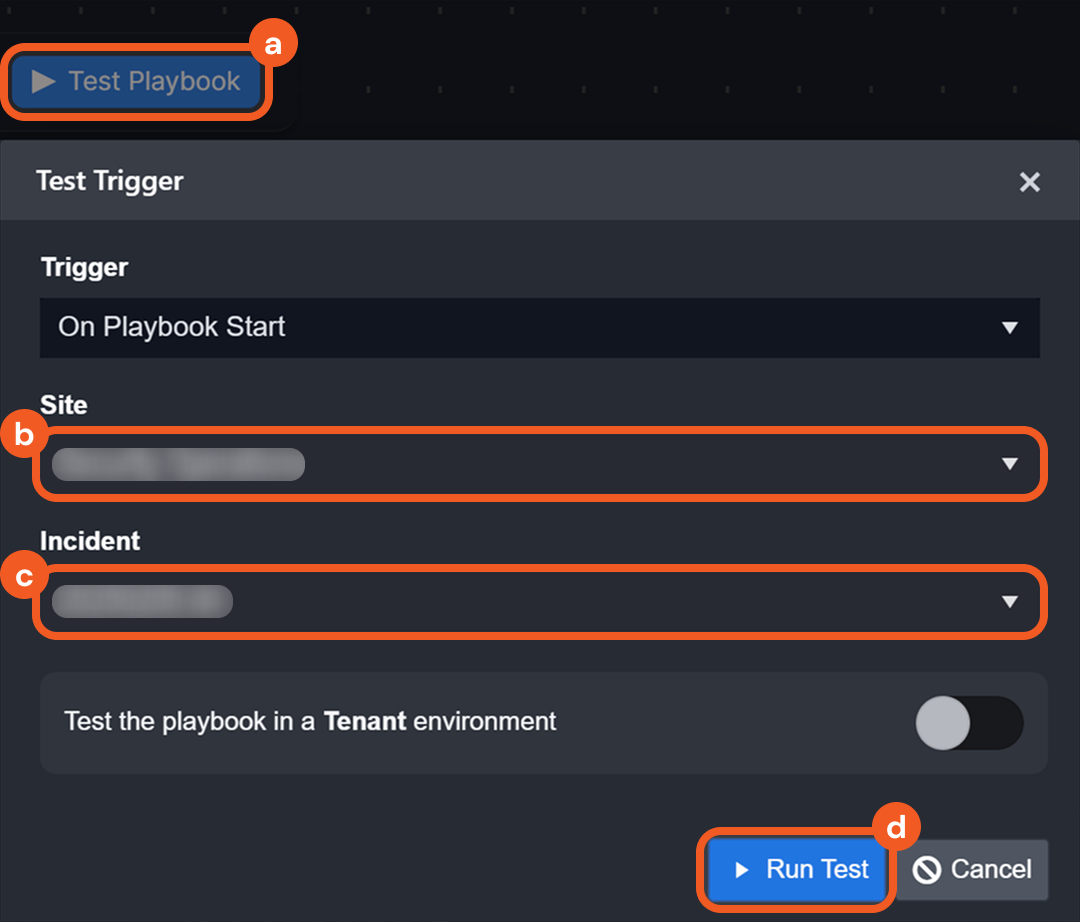
Task: Click the 'Test Trigger' dialog title
Action: 110,181
